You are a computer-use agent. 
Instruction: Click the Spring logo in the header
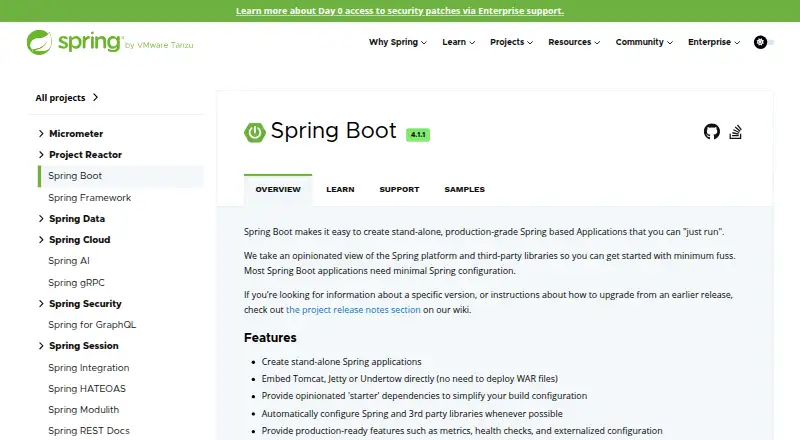(x=74, y=42)
